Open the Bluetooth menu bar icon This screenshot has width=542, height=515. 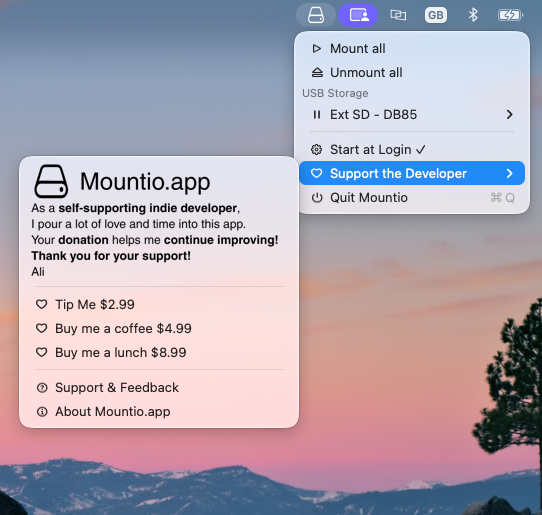point(473,15)
